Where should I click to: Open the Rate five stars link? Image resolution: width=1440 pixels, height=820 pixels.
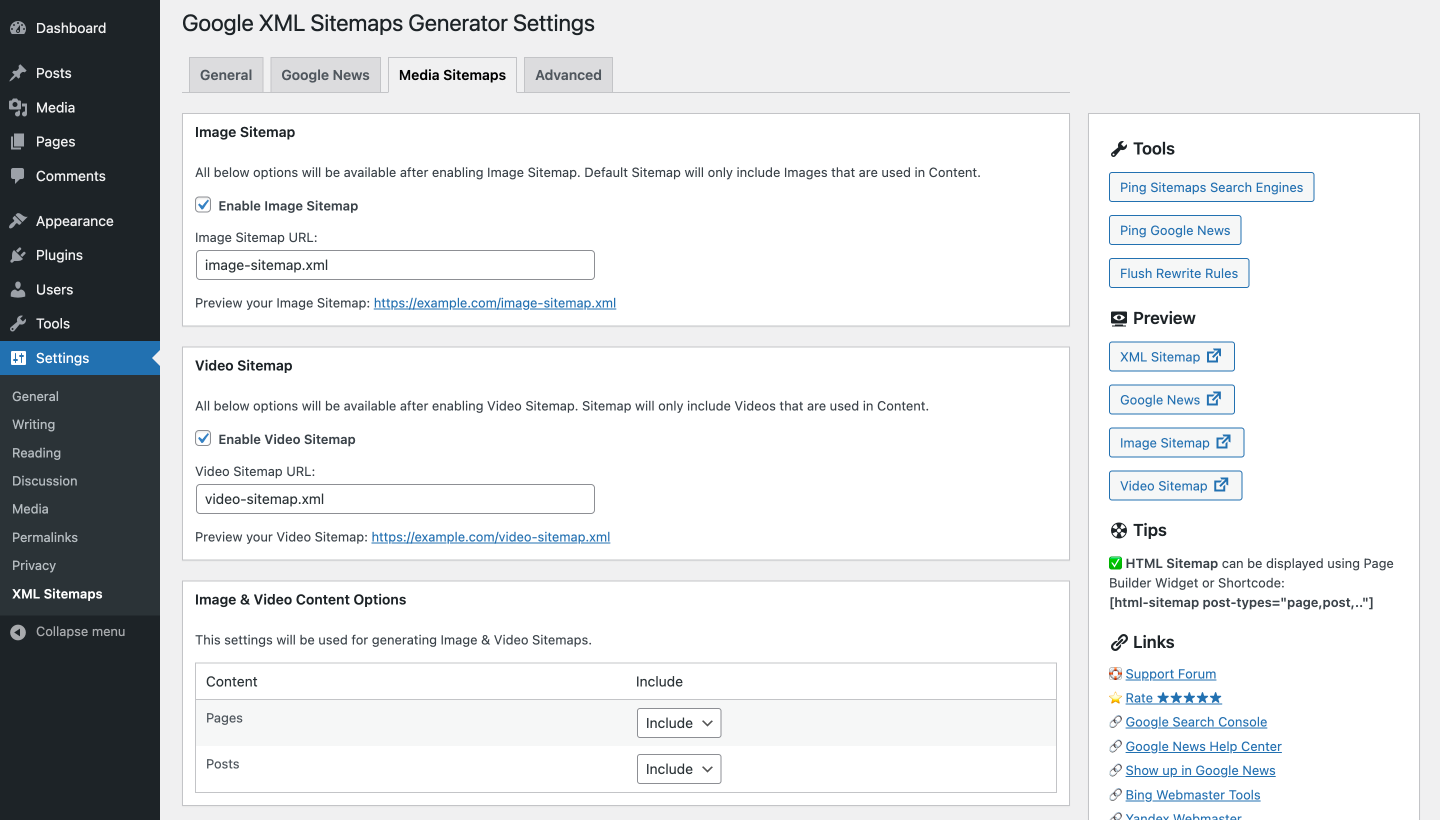click(x=1173, y=698)
